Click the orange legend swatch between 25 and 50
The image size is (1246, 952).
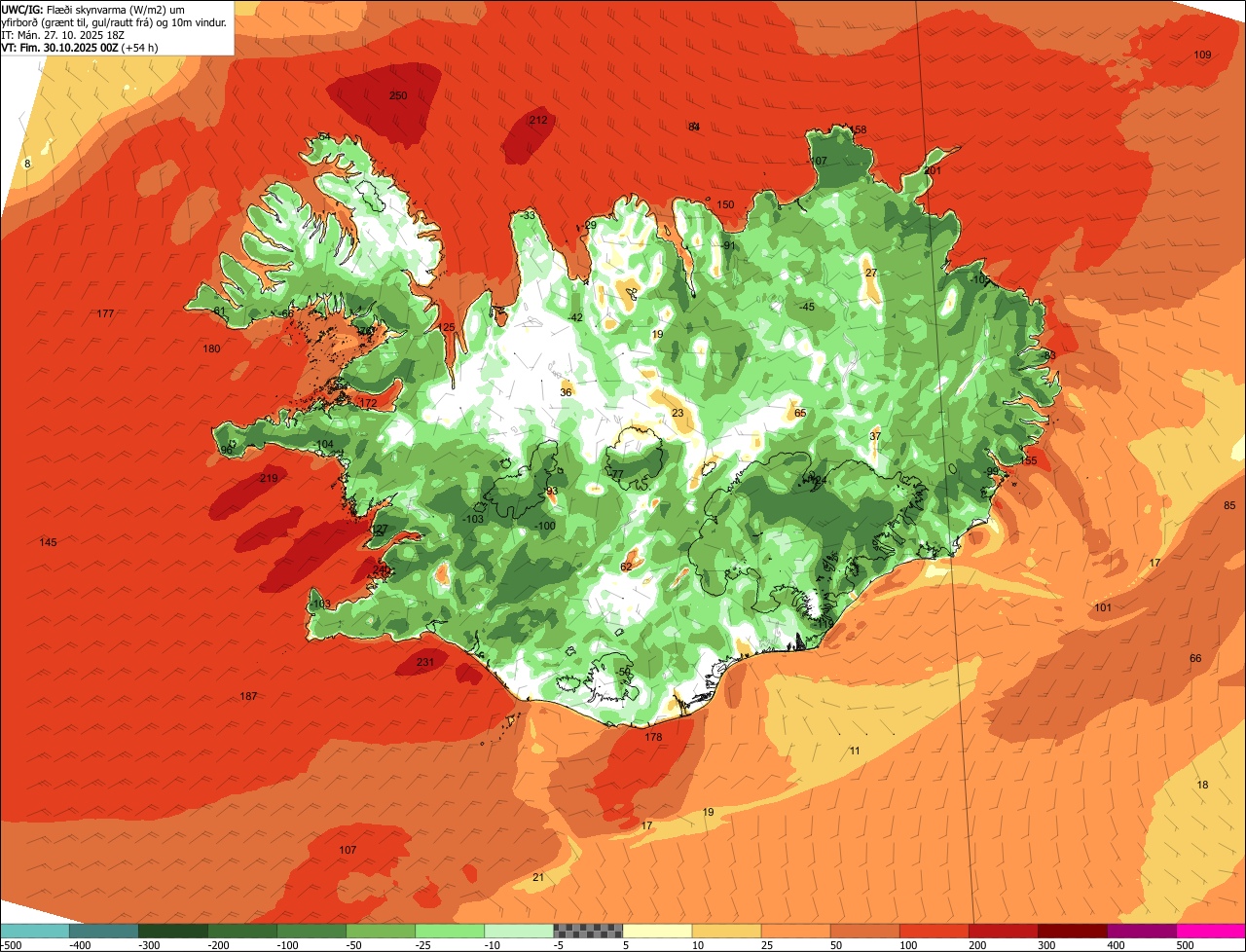(795, 931)
